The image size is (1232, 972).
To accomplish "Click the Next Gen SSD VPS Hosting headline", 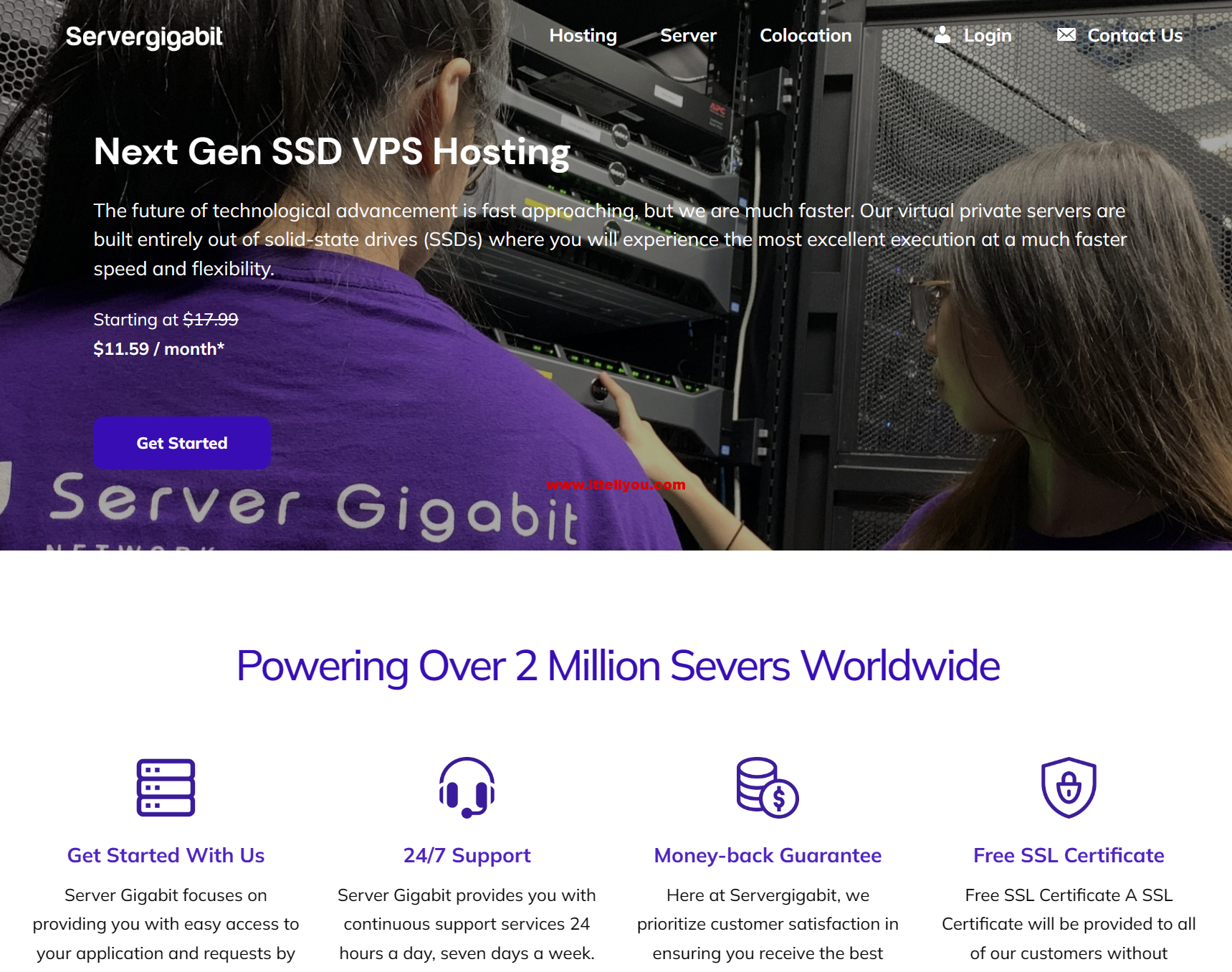I will [x=332, y=152].
